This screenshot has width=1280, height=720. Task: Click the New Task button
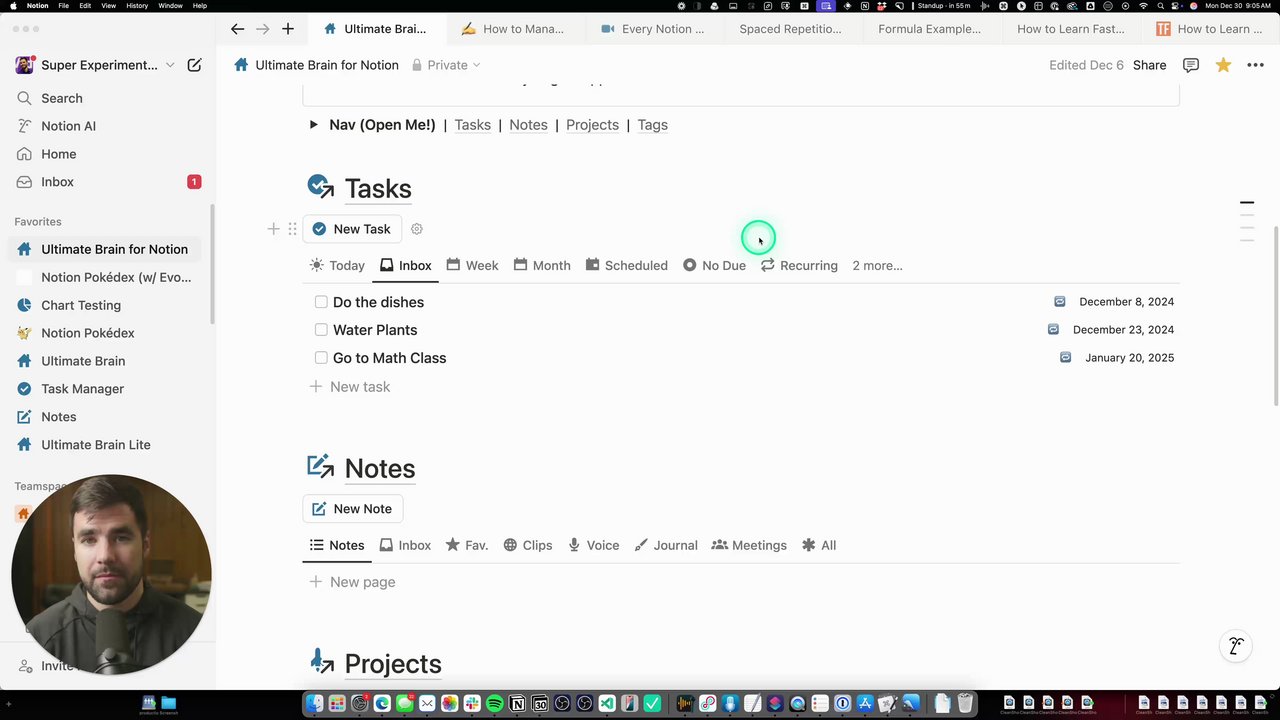352,229
